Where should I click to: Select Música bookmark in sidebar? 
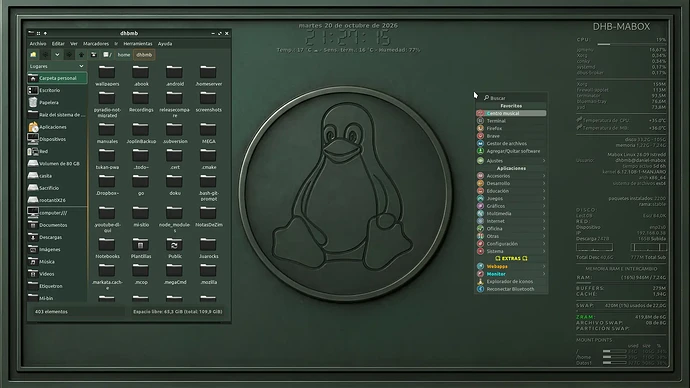(57, 262)
